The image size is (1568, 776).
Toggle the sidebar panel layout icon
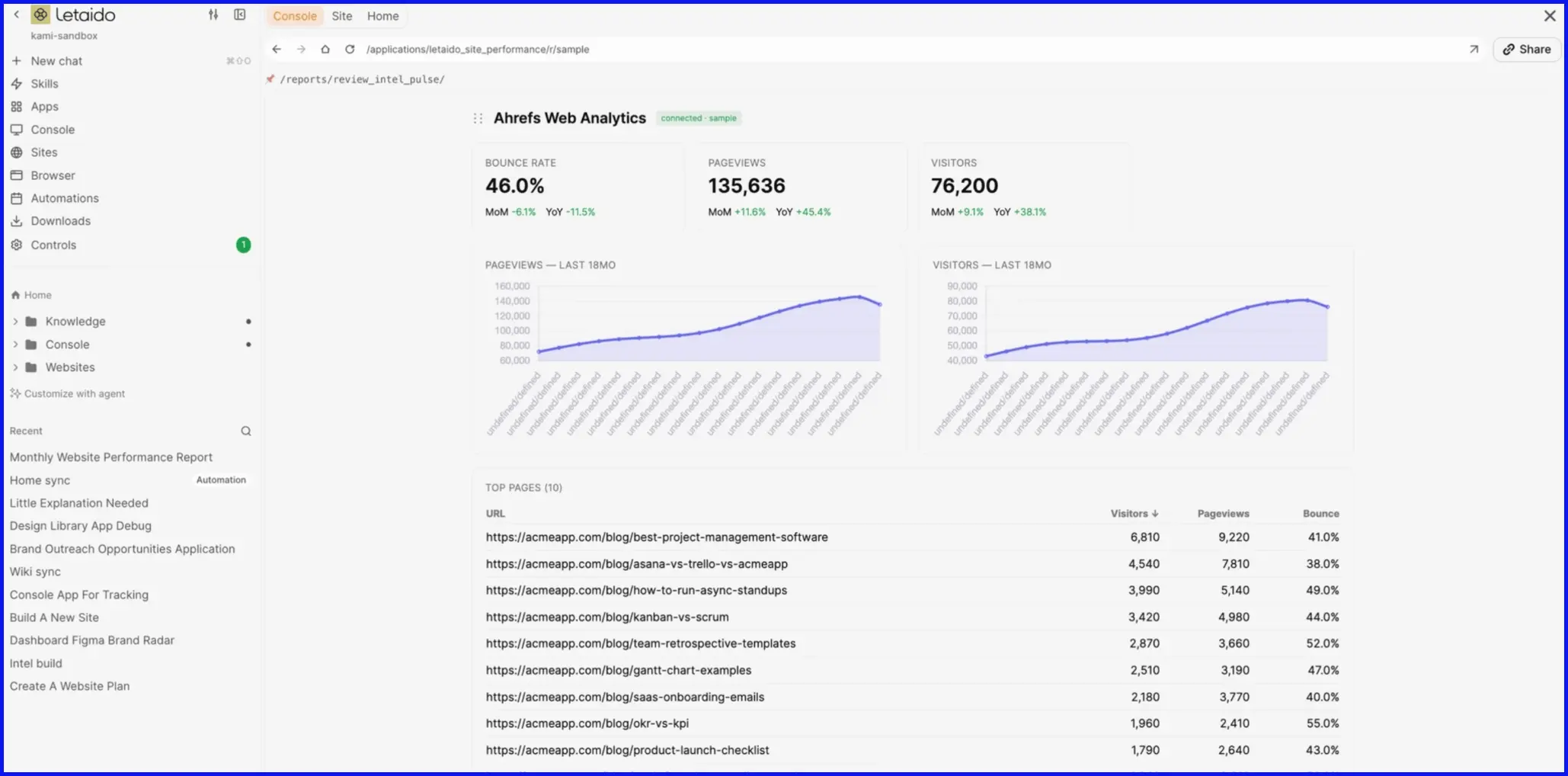pyautogui.click(x=239, y=14)
